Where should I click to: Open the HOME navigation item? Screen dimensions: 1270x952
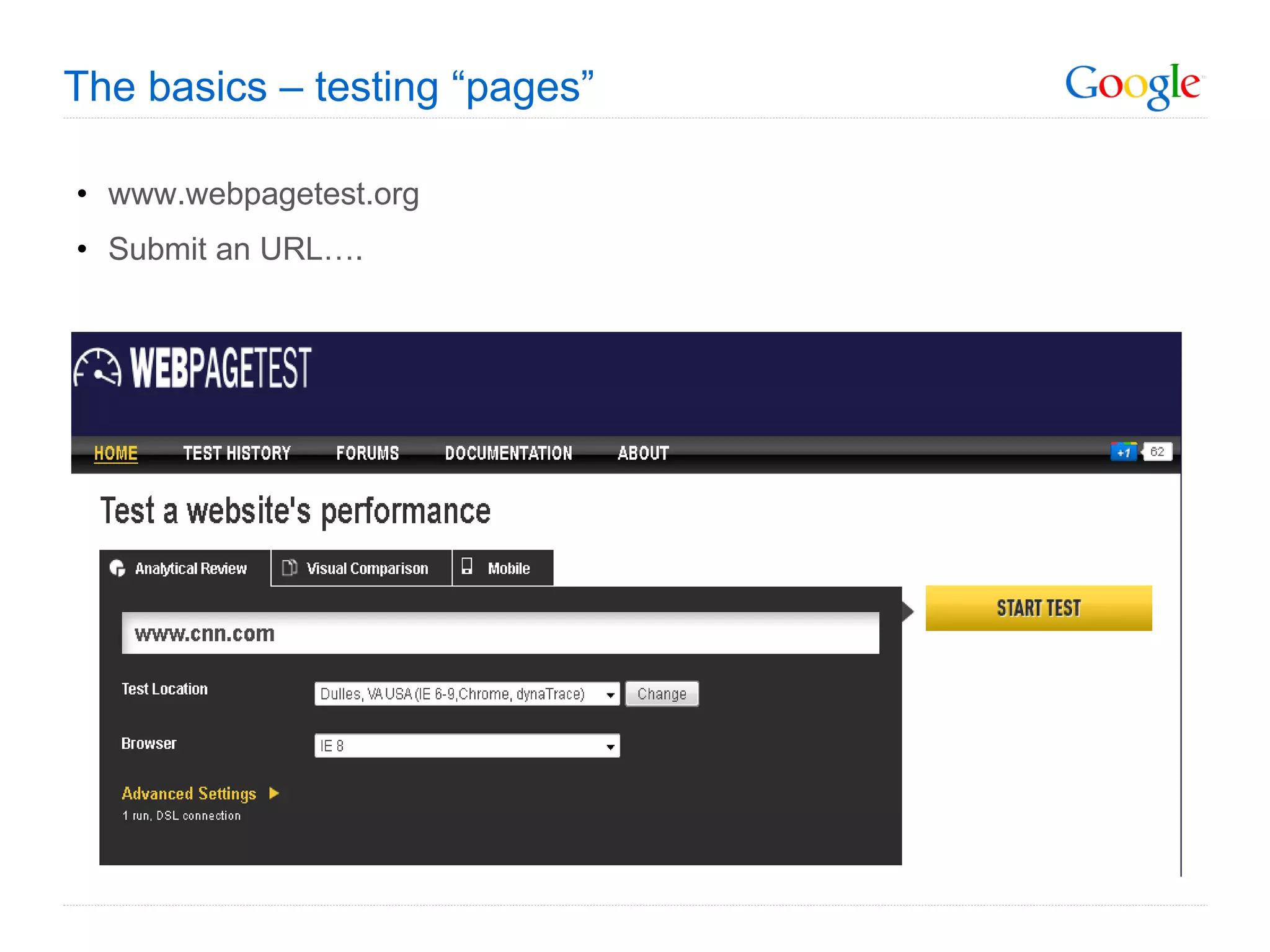tap(116, 453)
